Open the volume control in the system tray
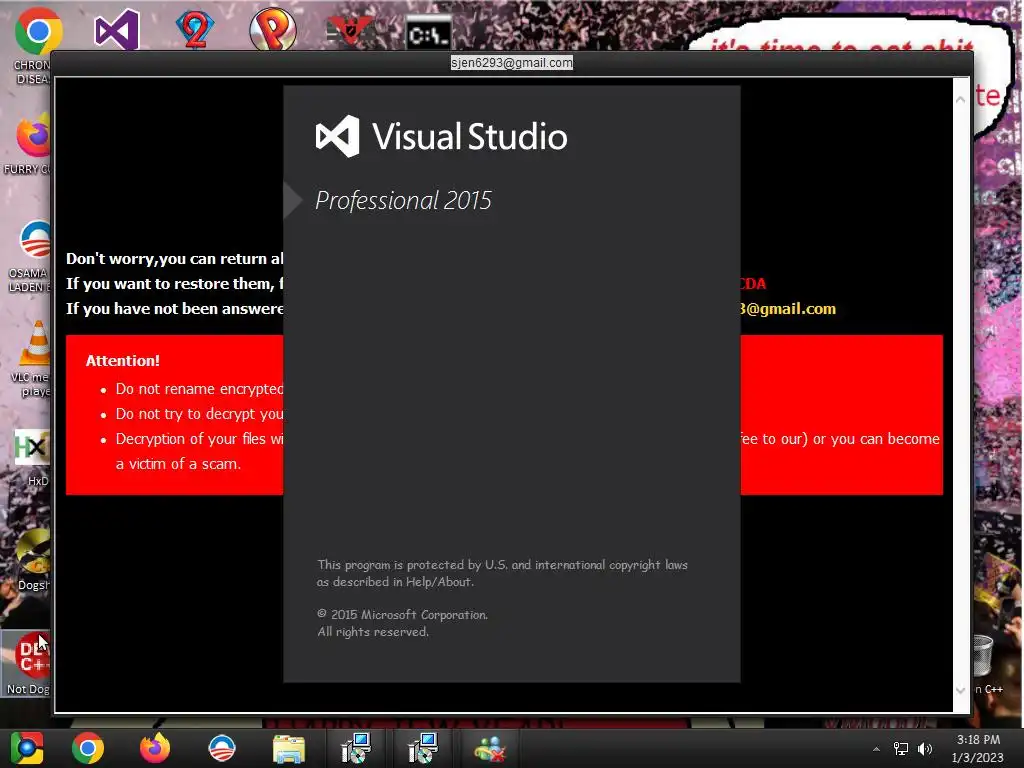The width and height of the screenshot is (1024, 768). [925, 749]
